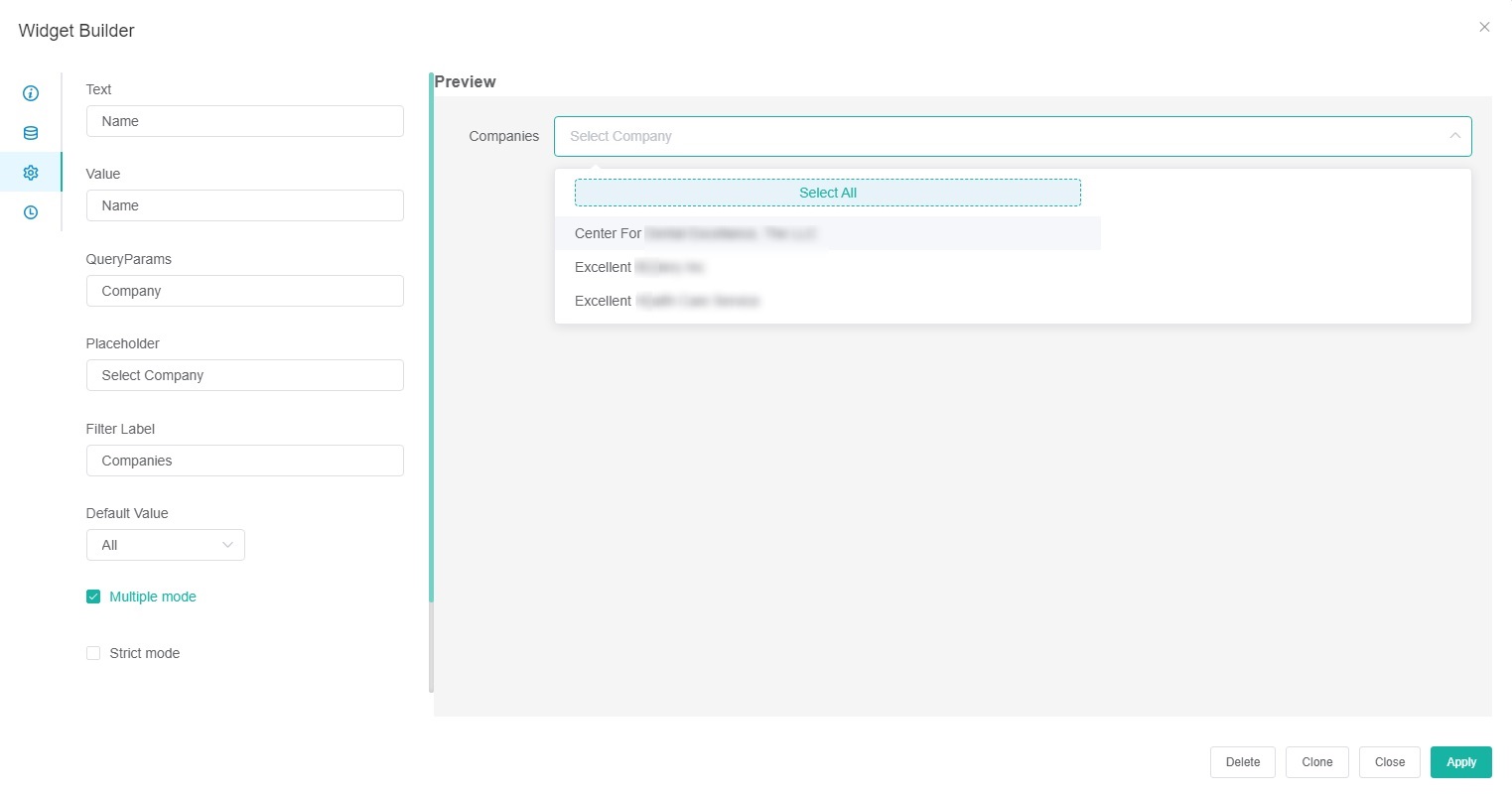The image size is (1512, 796).
Task: Click the Close button at bottom
Action: [1389, 762]
